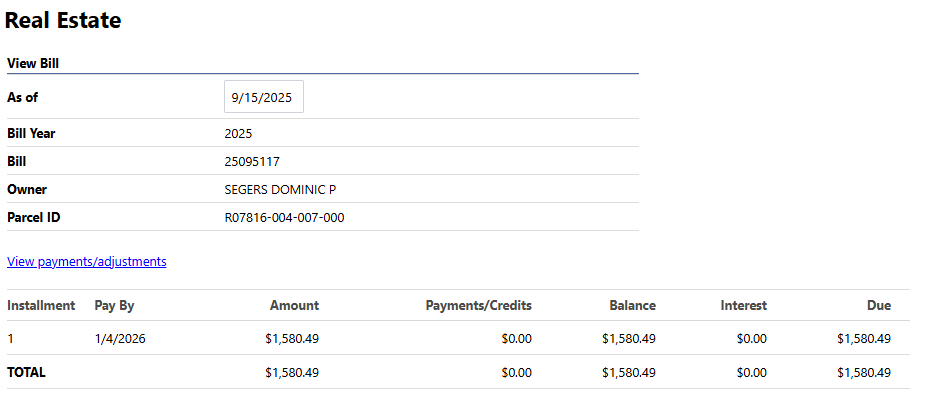Click the Pay By column header
Screen dimensions: 937x414
[x=114, y=305]
